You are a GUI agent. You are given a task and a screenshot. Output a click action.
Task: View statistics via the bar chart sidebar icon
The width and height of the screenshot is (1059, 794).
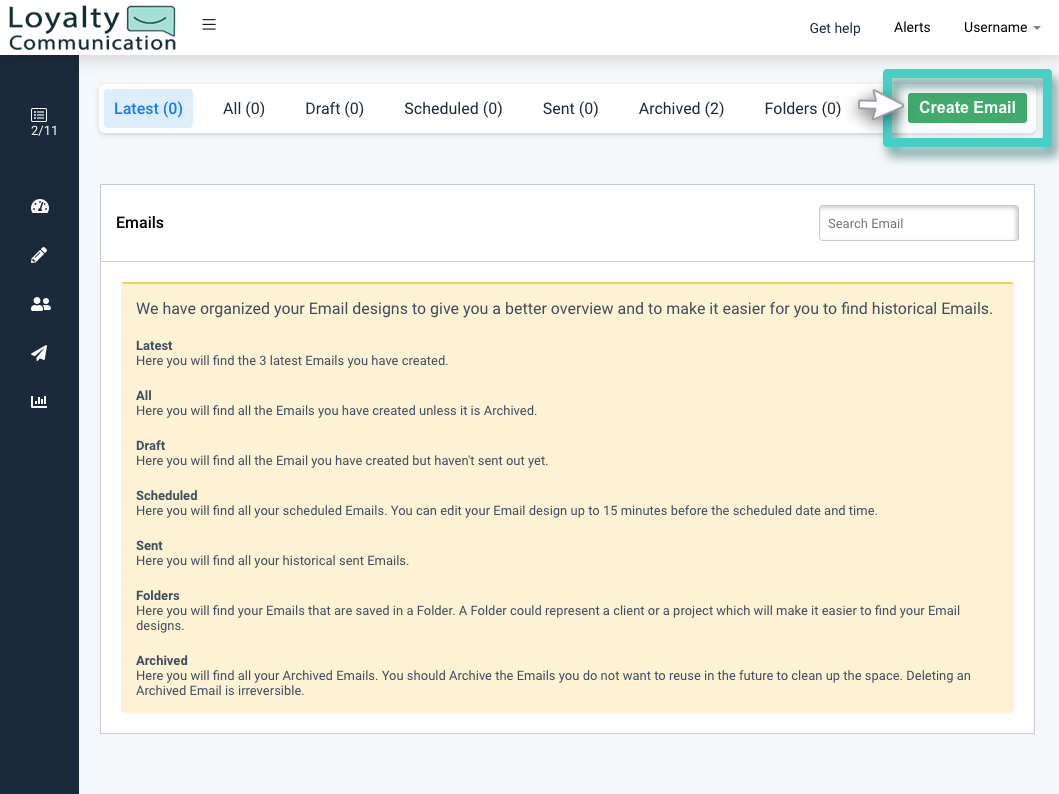coord(40,401)
